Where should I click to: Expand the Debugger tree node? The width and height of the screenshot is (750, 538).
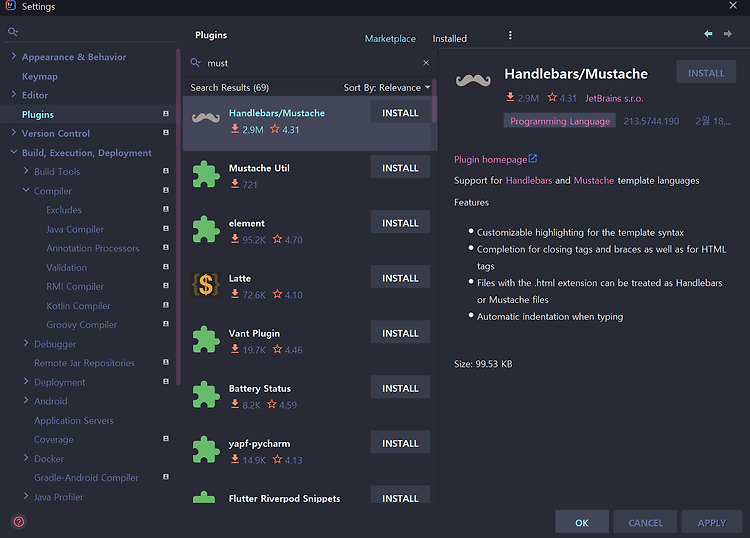26,343
